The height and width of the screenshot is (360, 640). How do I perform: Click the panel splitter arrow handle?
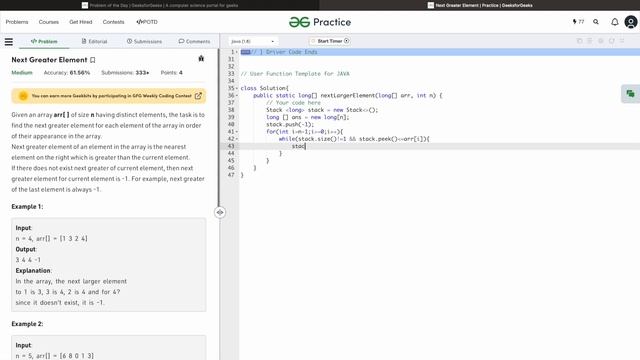tap(220, 212)
